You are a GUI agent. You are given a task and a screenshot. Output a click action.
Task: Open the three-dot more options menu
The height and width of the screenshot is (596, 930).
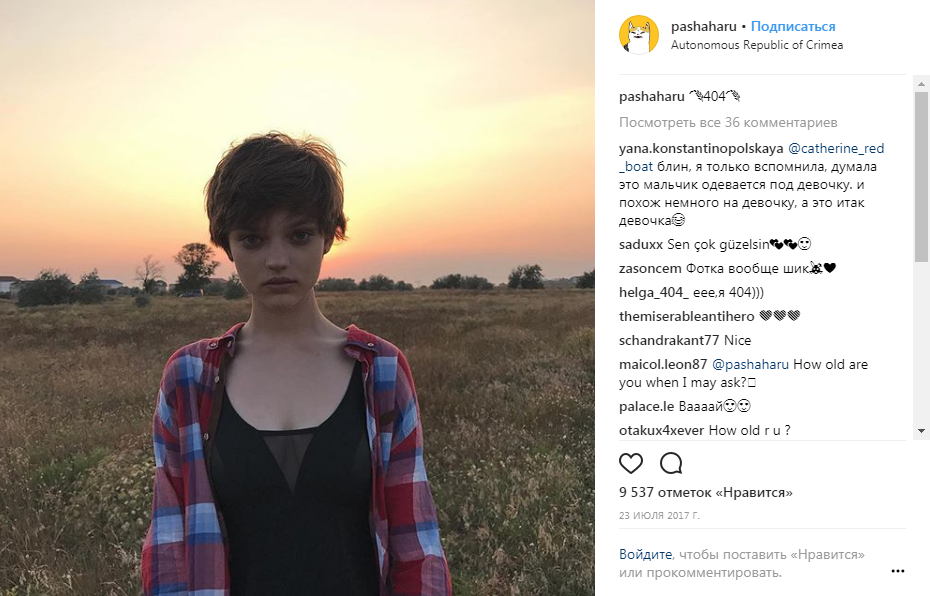coord(897,571)
